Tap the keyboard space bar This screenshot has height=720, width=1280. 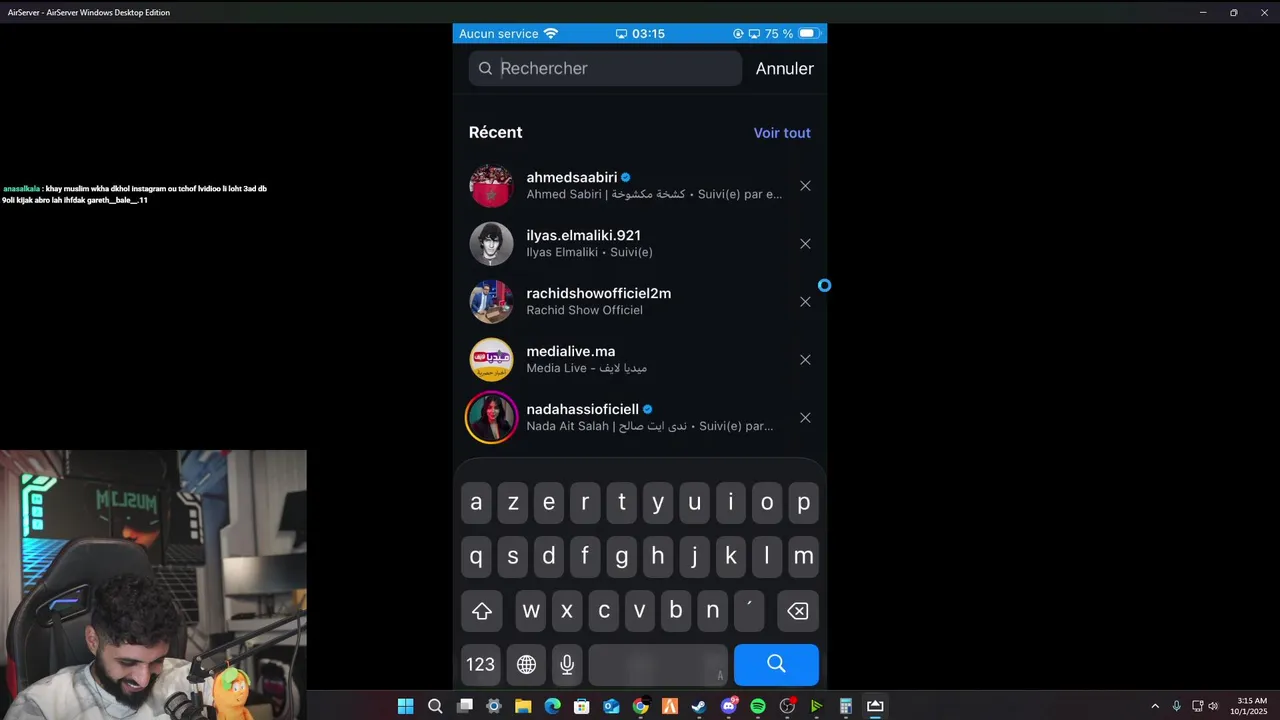coord(658,665)
